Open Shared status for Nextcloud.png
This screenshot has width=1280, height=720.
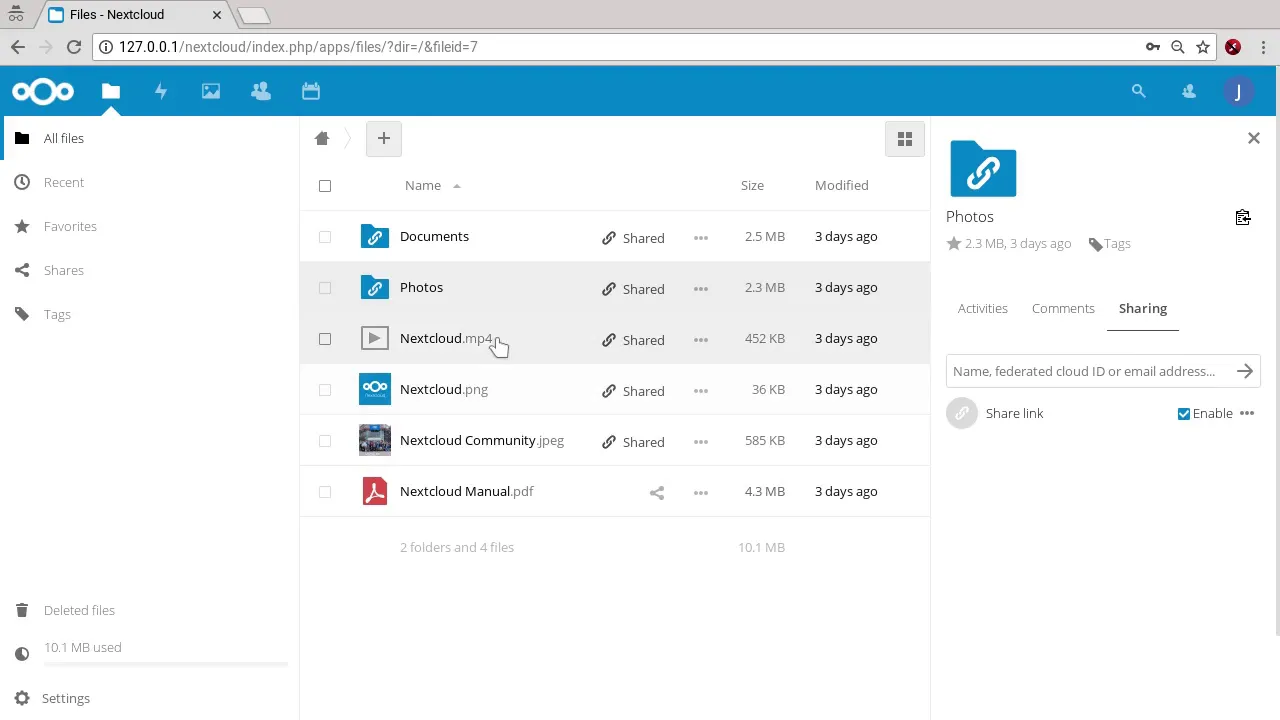[633, 391]
